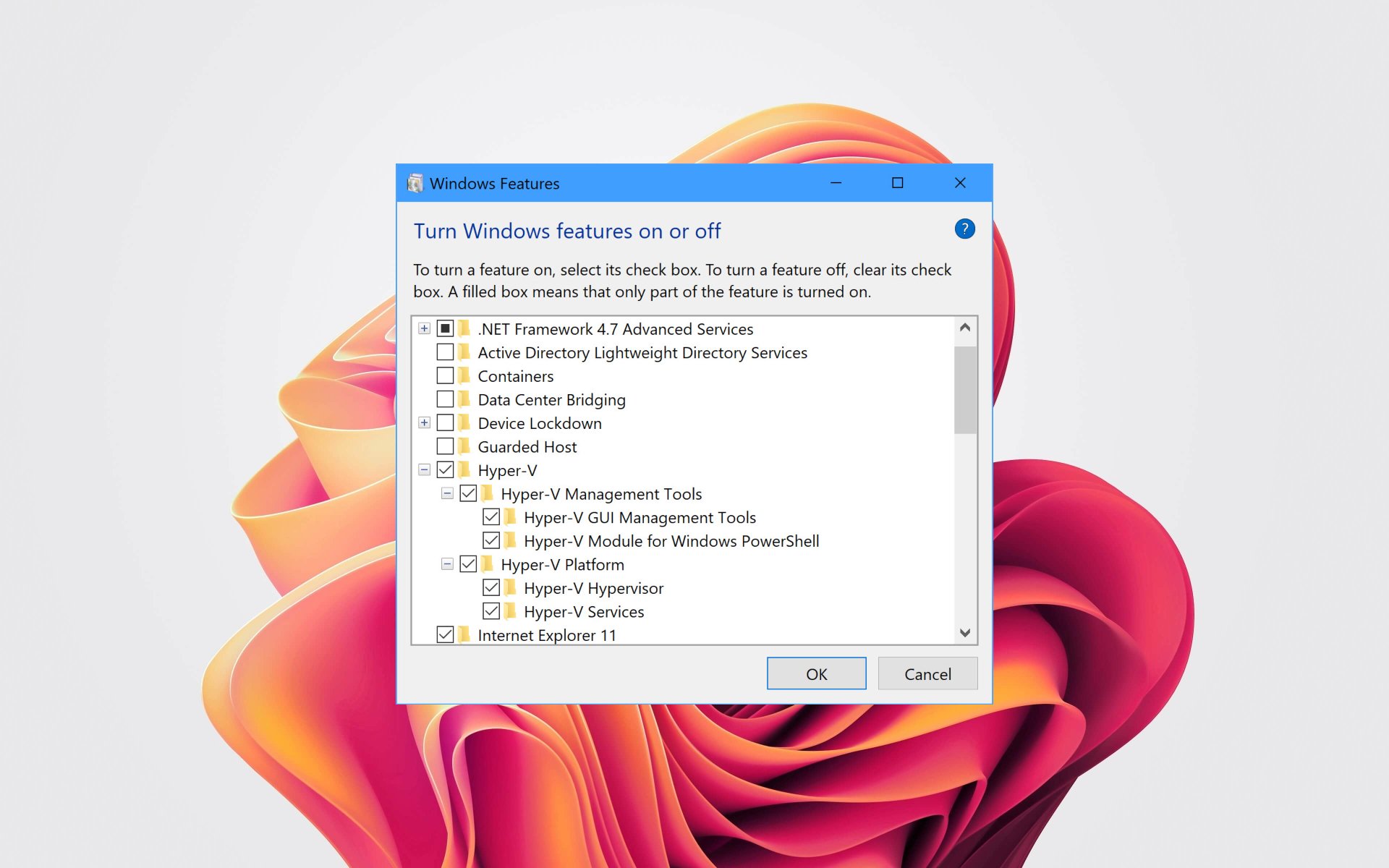Image resolution: width=1389 pixels, height=868 pixels.
Task: Close the Windows Features window
Action: point(960,183)
